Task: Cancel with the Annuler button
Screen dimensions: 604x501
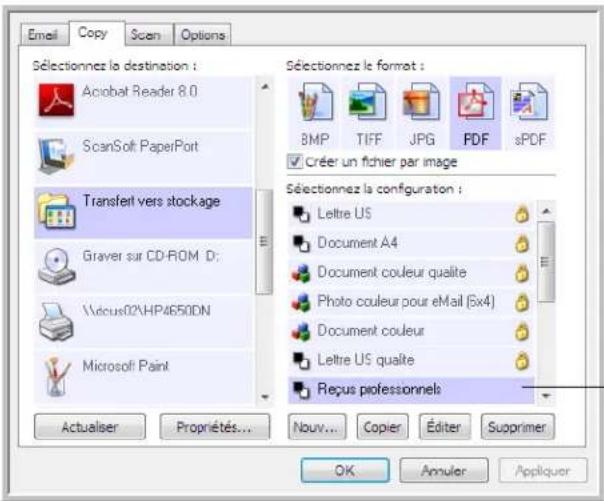Action: coord(444,470)
